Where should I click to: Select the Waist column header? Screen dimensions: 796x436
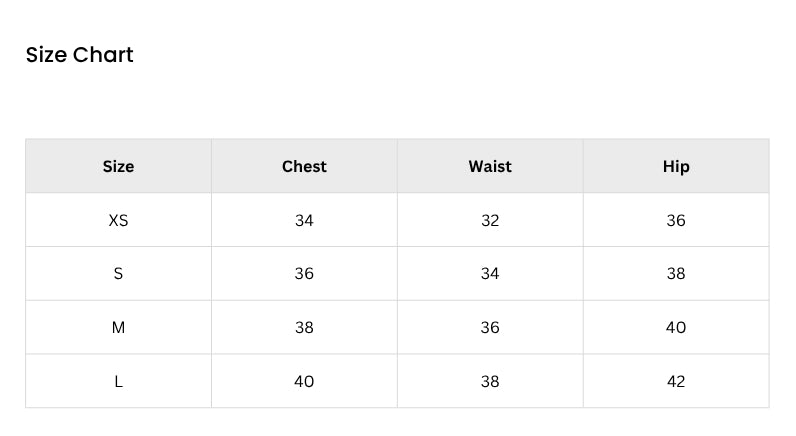(490, 166)
